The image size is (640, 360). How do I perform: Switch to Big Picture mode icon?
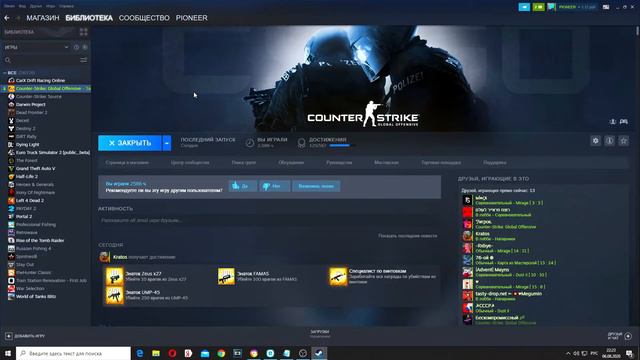tap(606, 7)
